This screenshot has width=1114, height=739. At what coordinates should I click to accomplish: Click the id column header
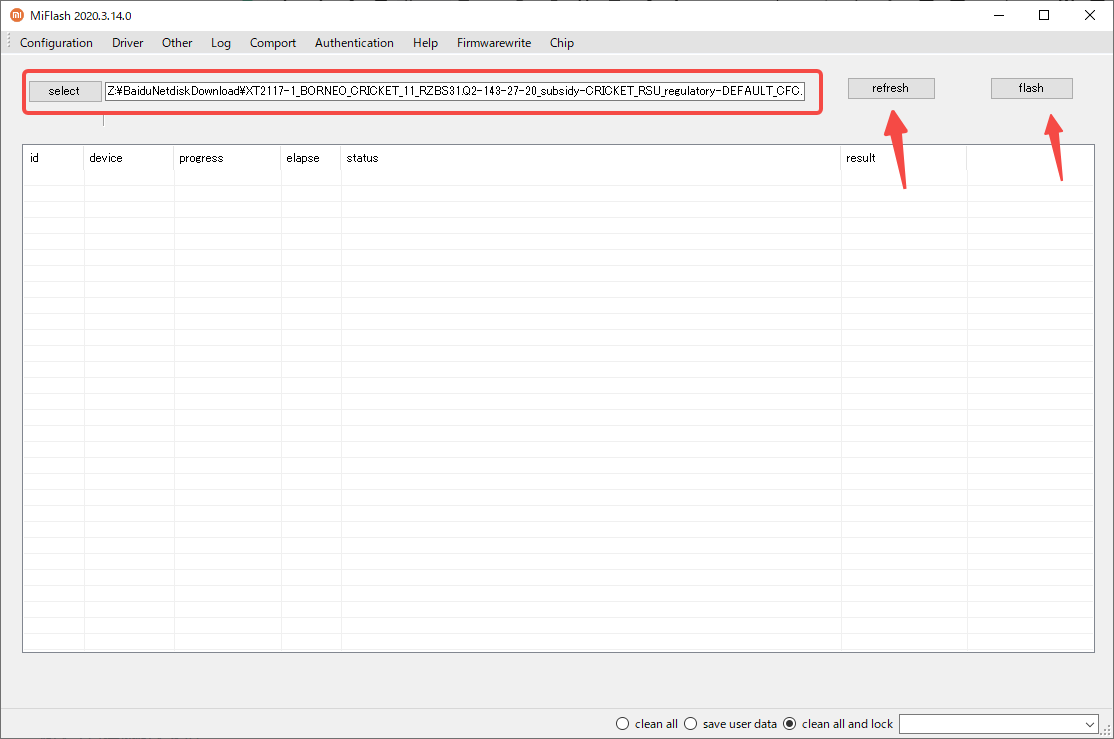click(53, 158)
